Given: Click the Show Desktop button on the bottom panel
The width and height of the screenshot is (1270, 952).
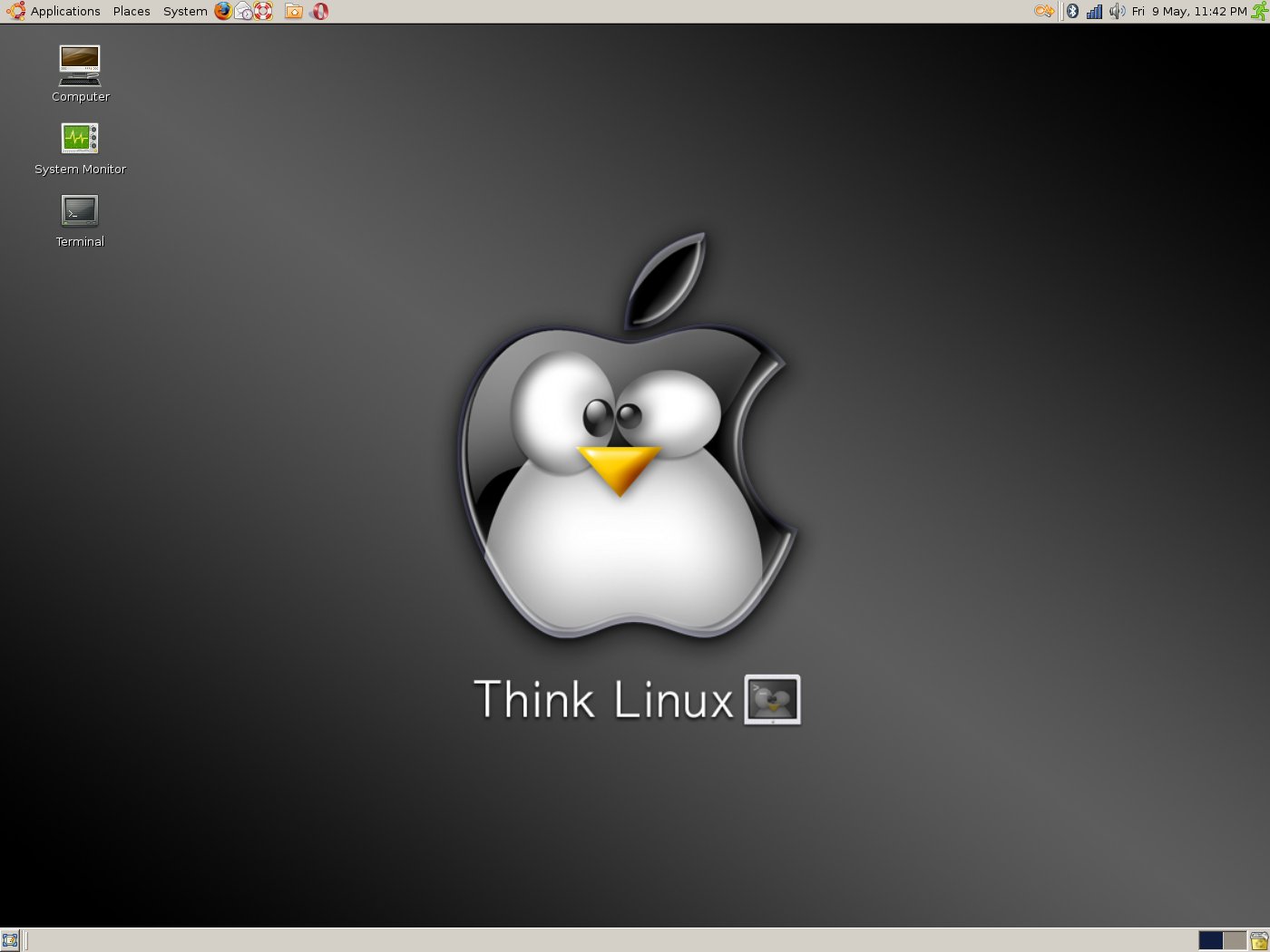Looking at the screenshot, I should (10, 940).
